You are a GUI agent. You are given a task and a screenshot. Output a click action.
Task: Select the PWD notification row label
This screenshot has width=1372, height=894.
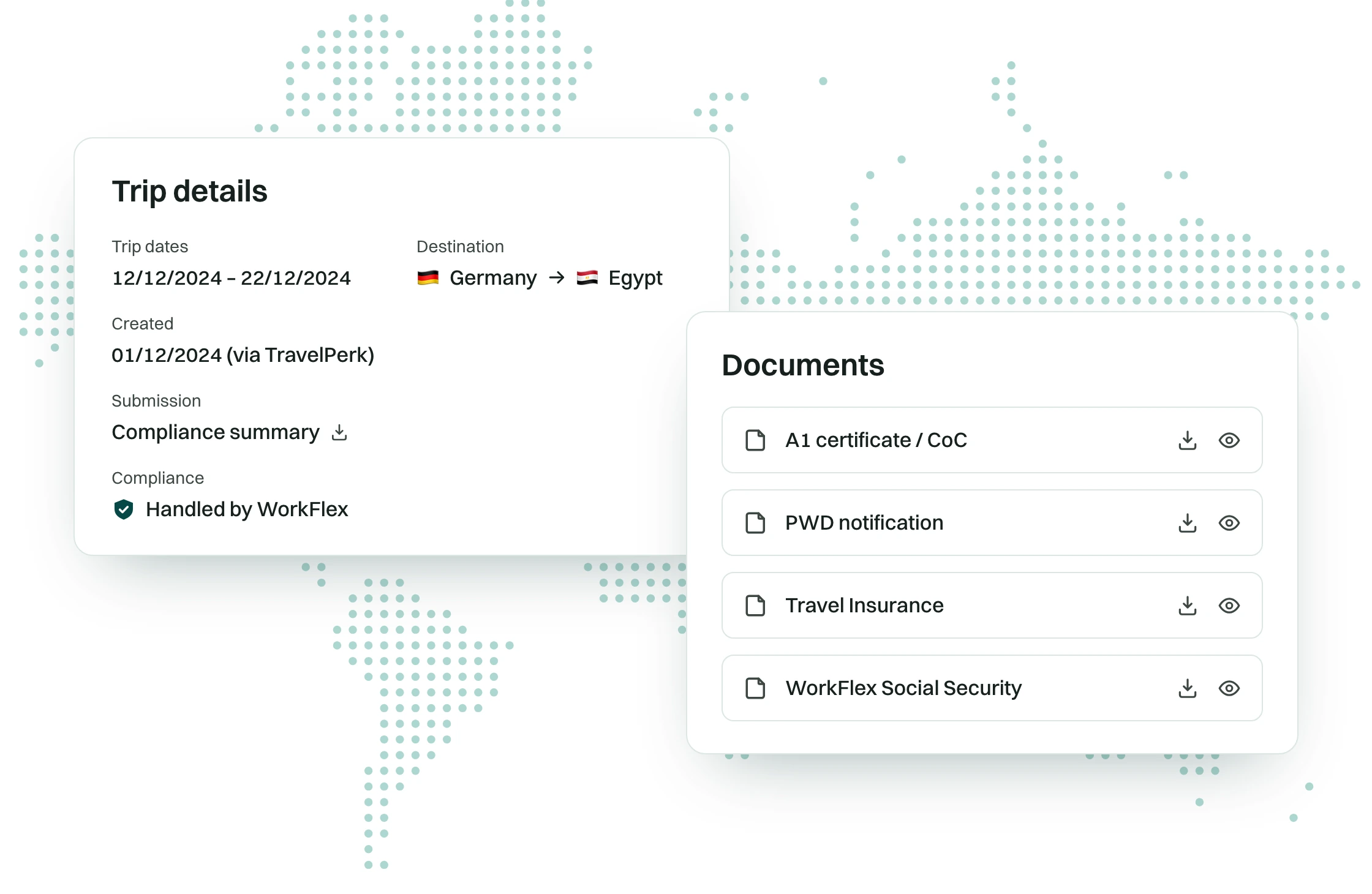(x=864, y=523)
